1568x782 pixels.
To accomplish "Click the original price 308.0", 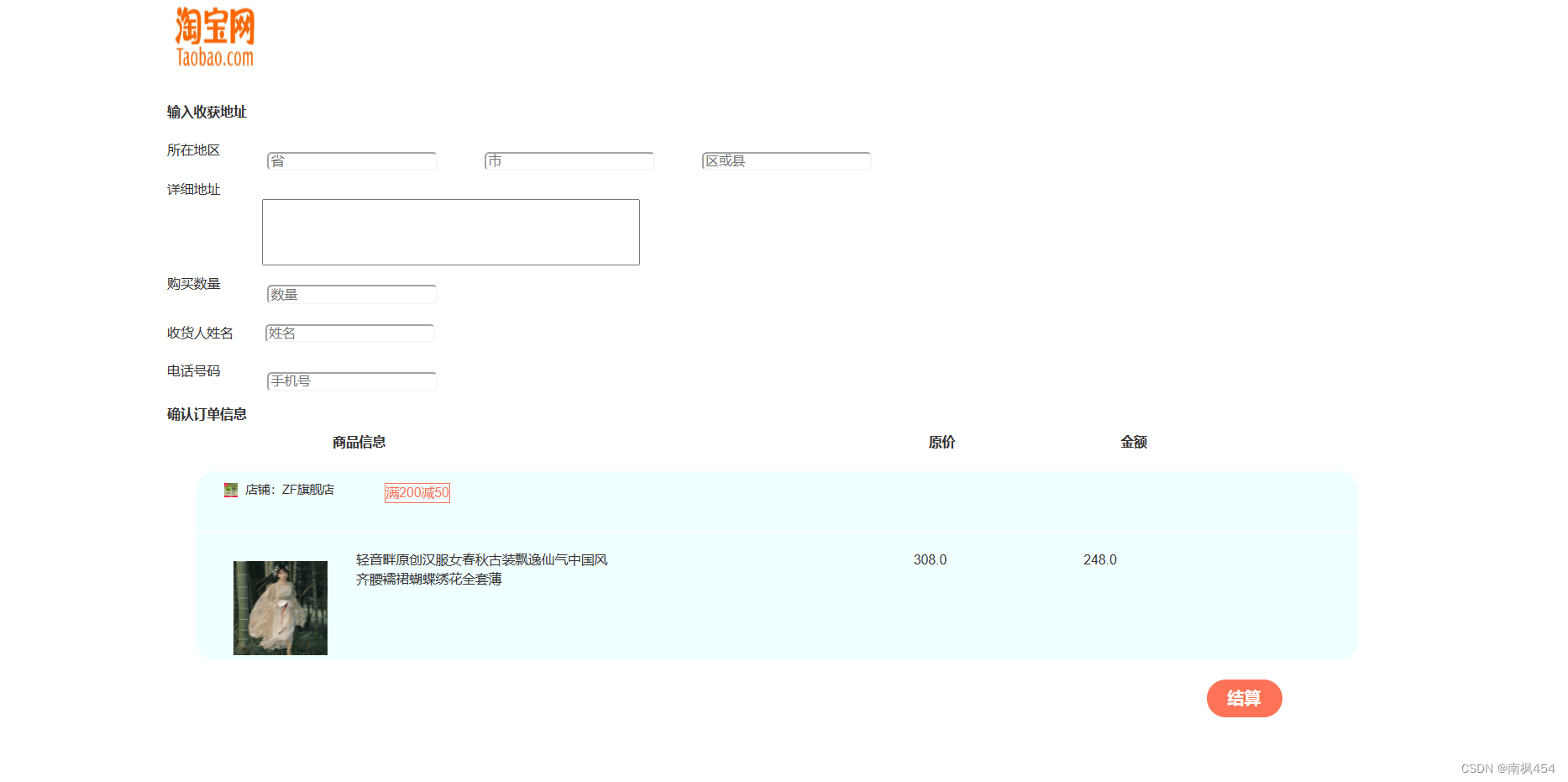I will (931, 559).
